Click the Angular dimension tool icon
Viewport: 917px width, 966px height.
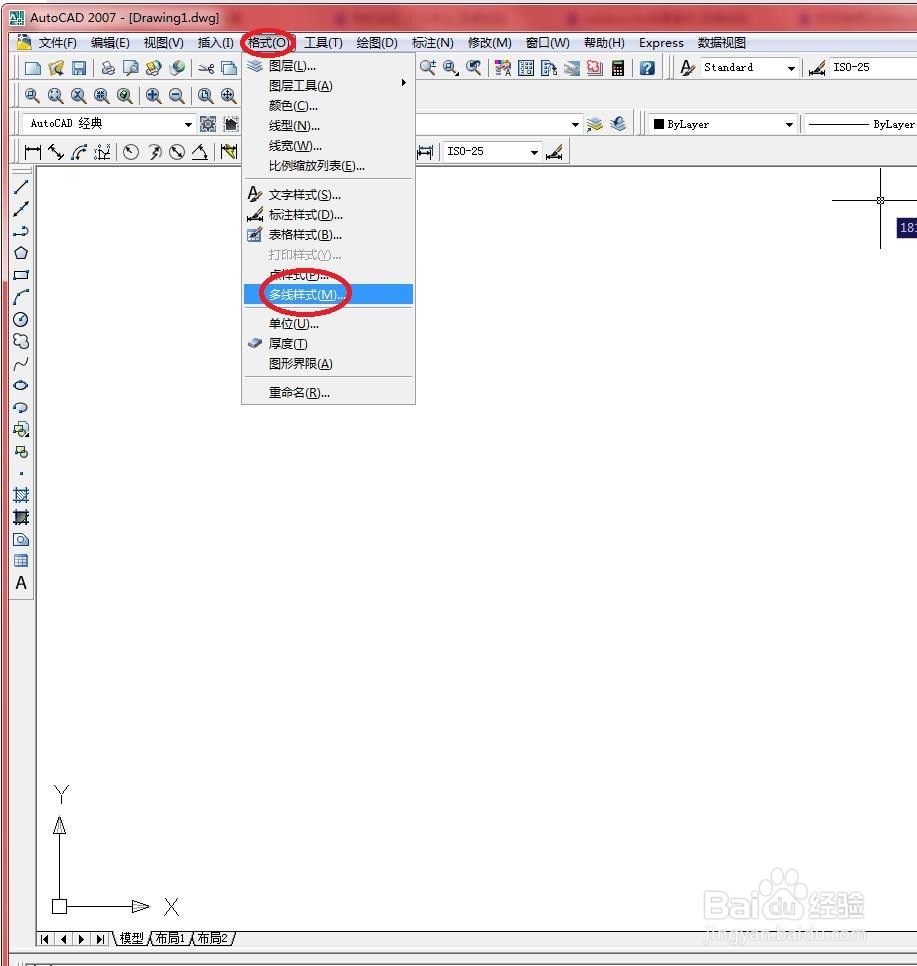(200, 152)
